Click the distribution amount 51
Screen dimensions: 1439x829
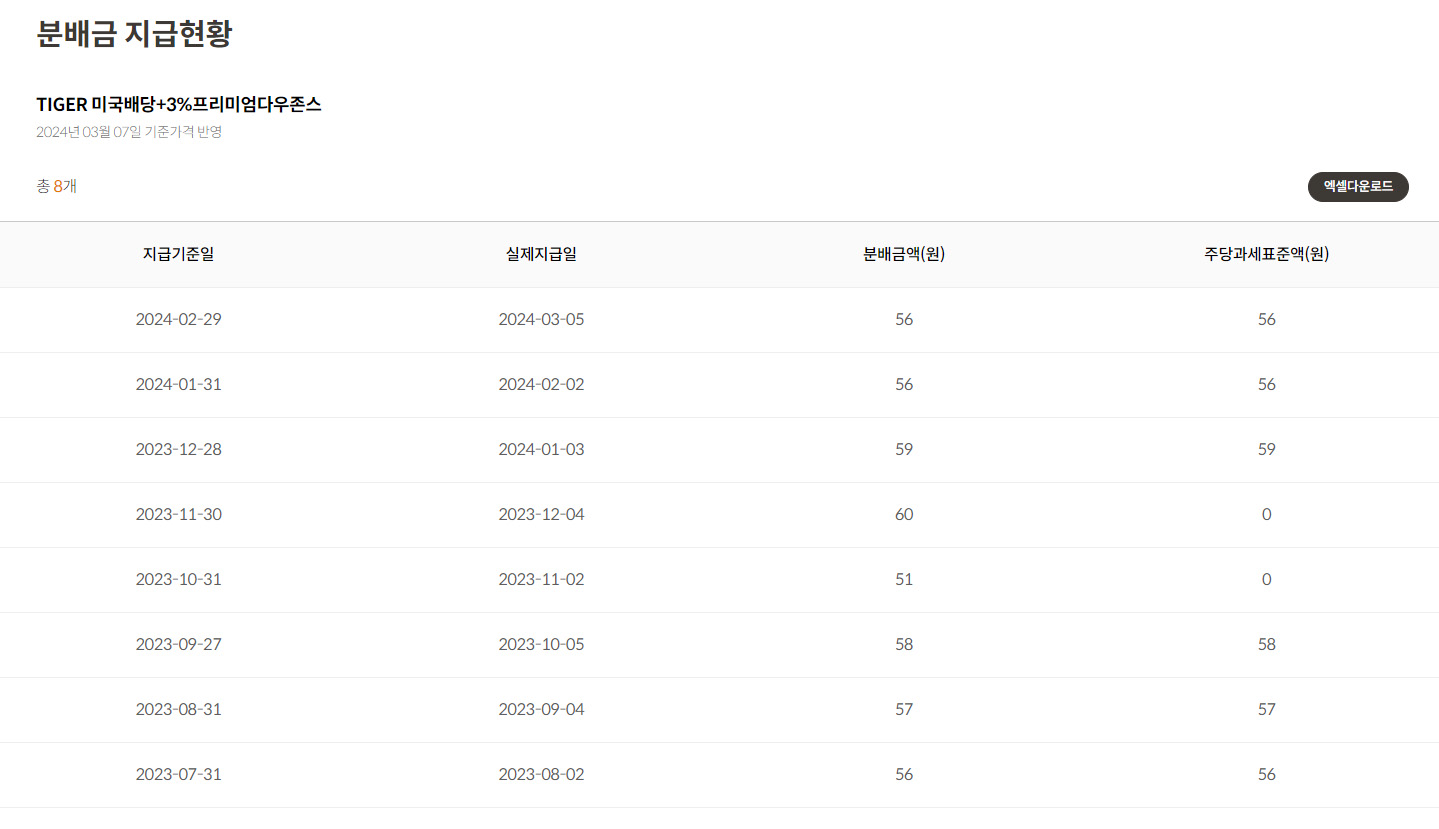pyautogui.click(x=904, y=580)
